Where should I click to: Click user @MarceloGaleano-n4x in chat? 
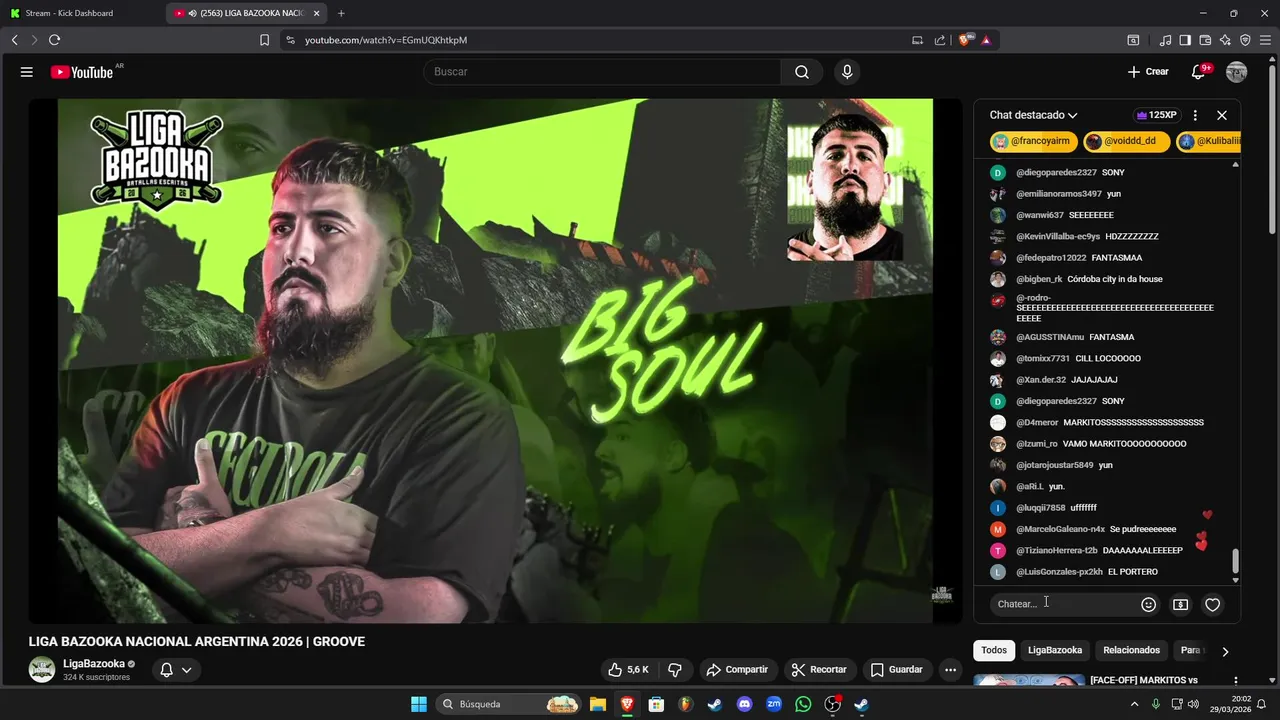coord(1060,529)
